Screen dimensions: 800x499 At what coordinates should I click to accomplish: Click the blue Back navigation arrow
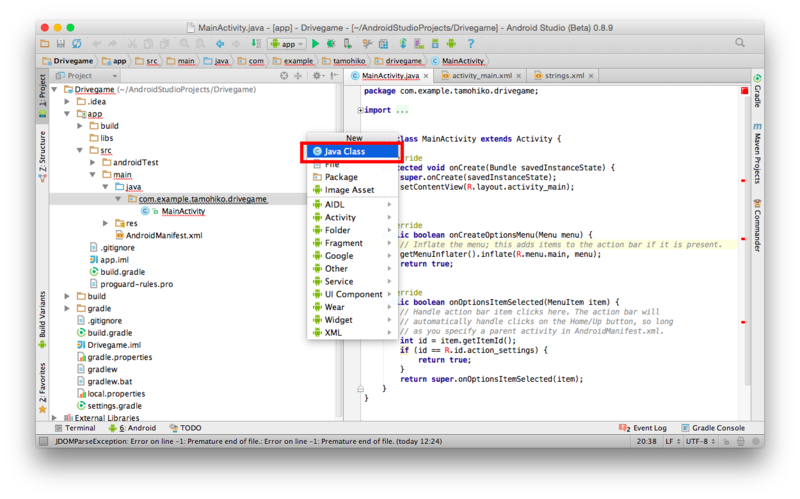tap(220, 44)
